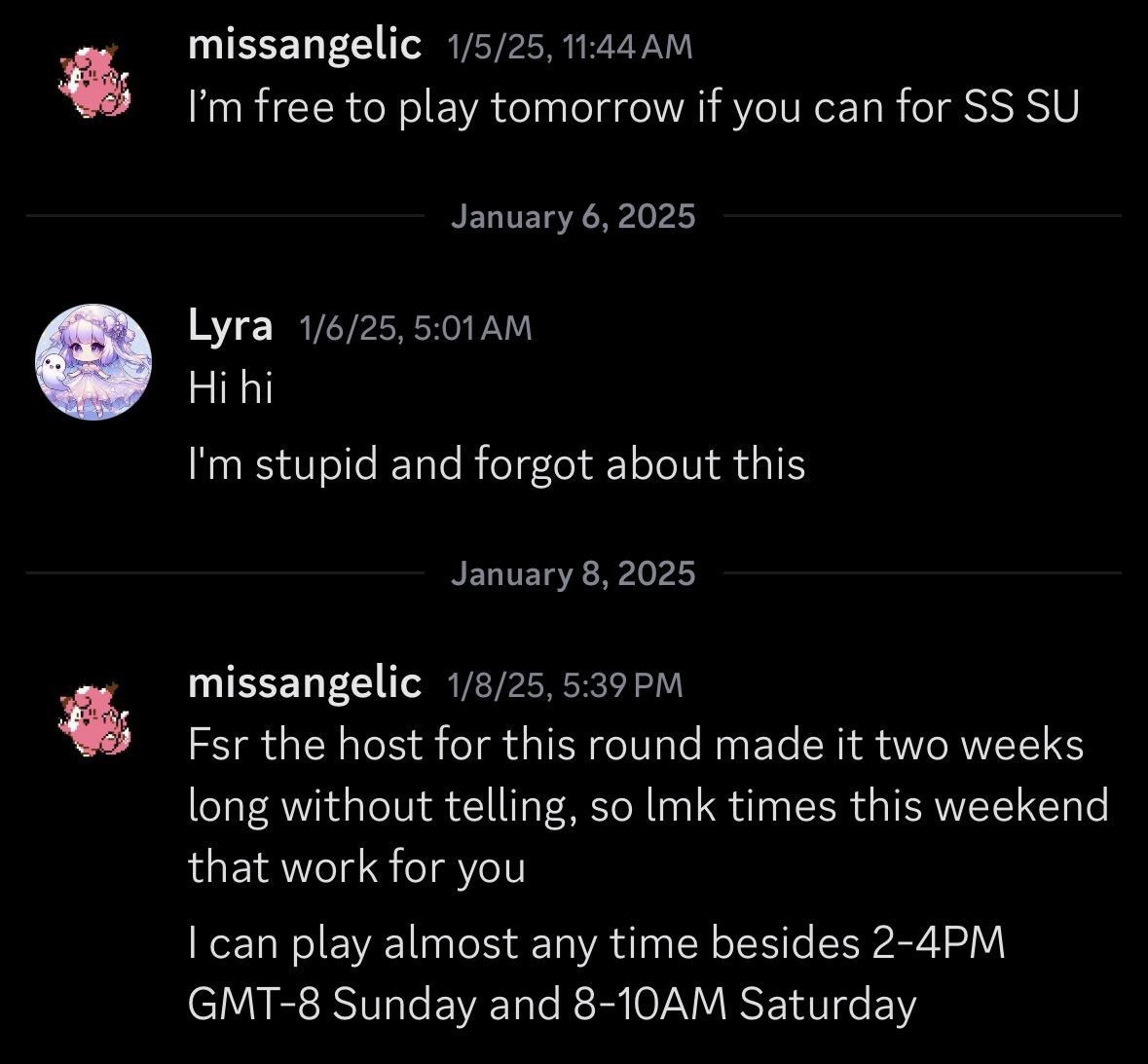Select the "Hi hi" message

point(231,387)
